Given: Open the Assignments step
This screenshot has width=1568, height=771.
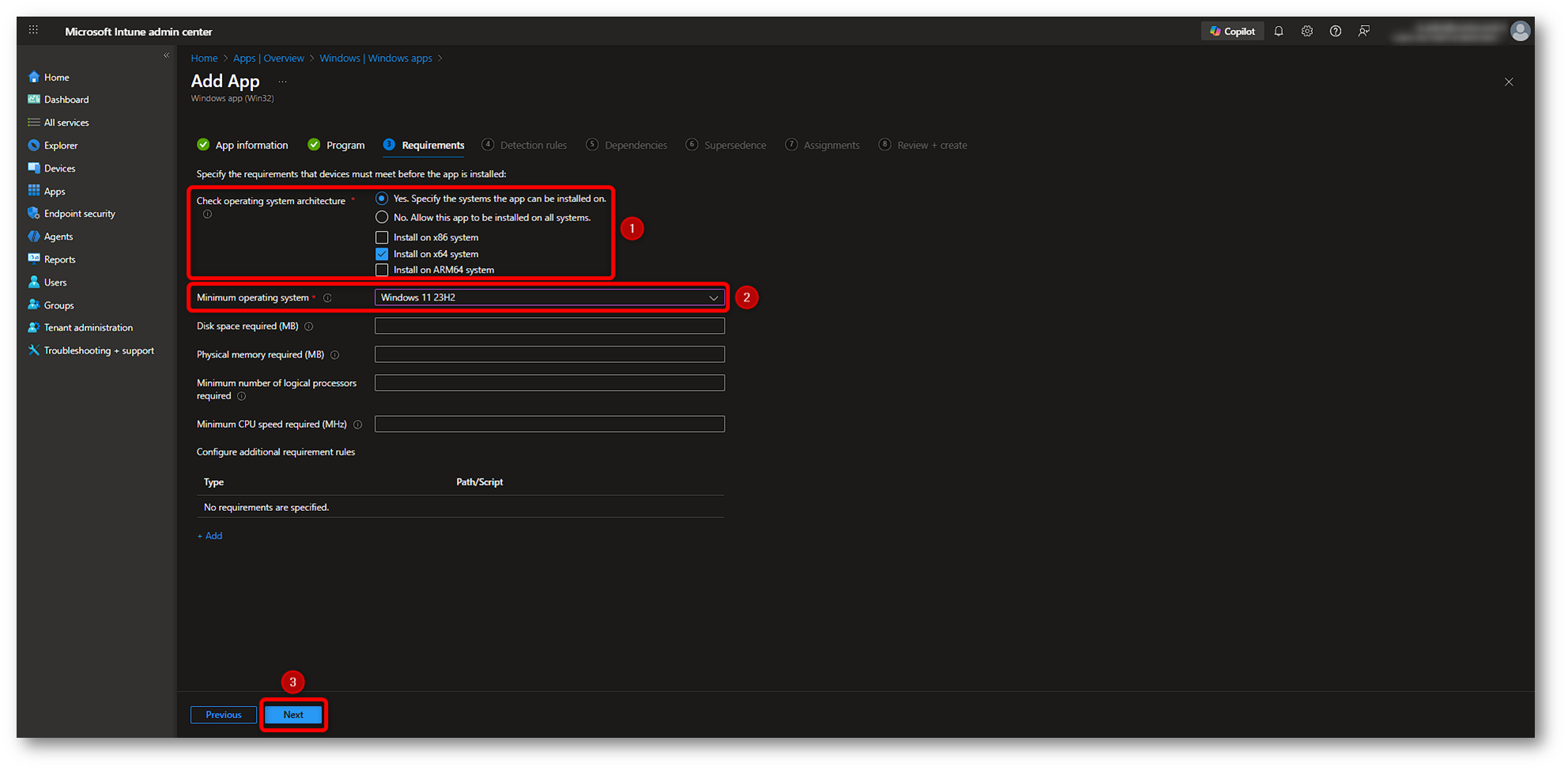Looking at the screenshot, I should point(823,145).
